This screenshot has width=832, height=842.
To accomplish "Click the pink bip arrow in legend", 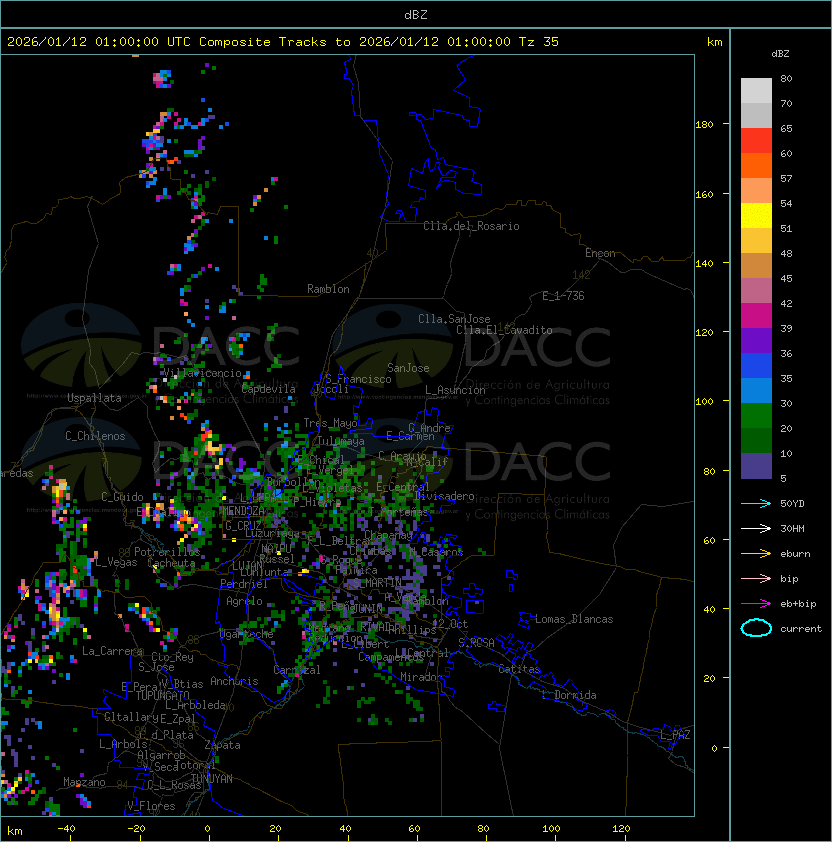I will (756, 578).
